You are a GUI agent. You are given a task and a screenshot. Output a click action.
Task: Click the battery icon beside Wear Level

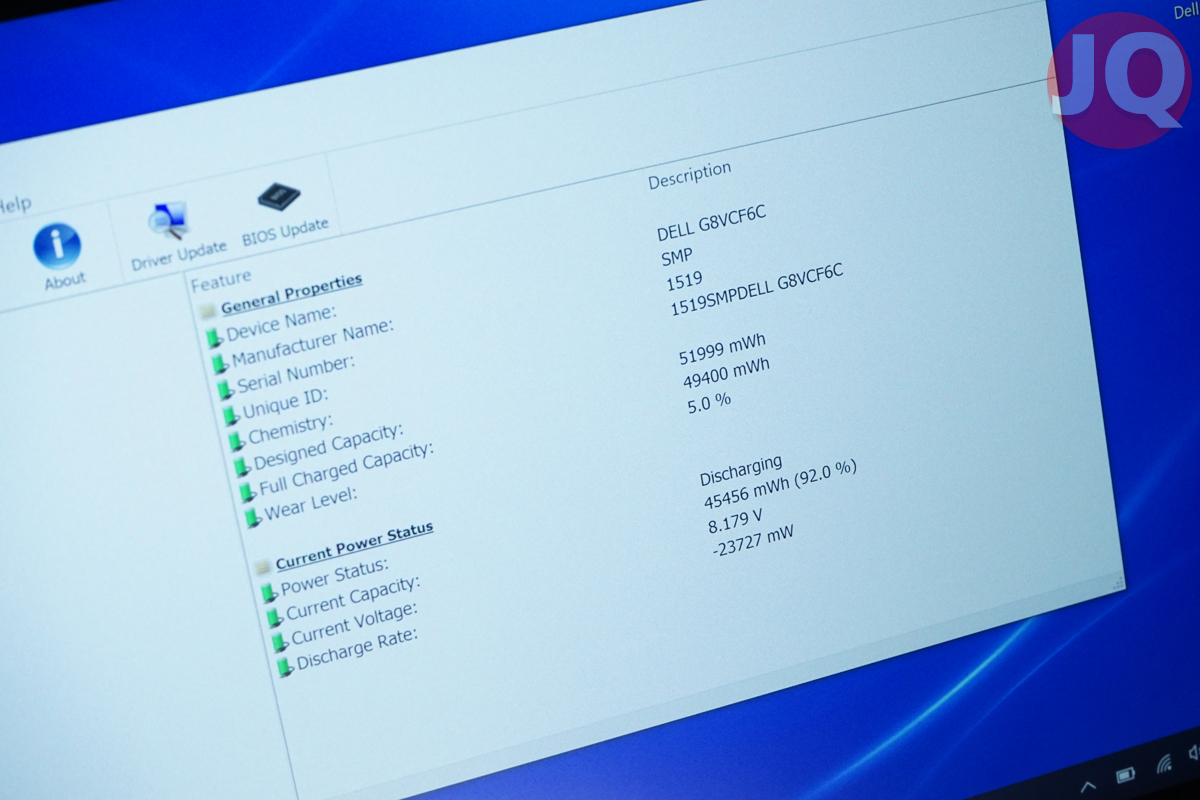[252, 518]
